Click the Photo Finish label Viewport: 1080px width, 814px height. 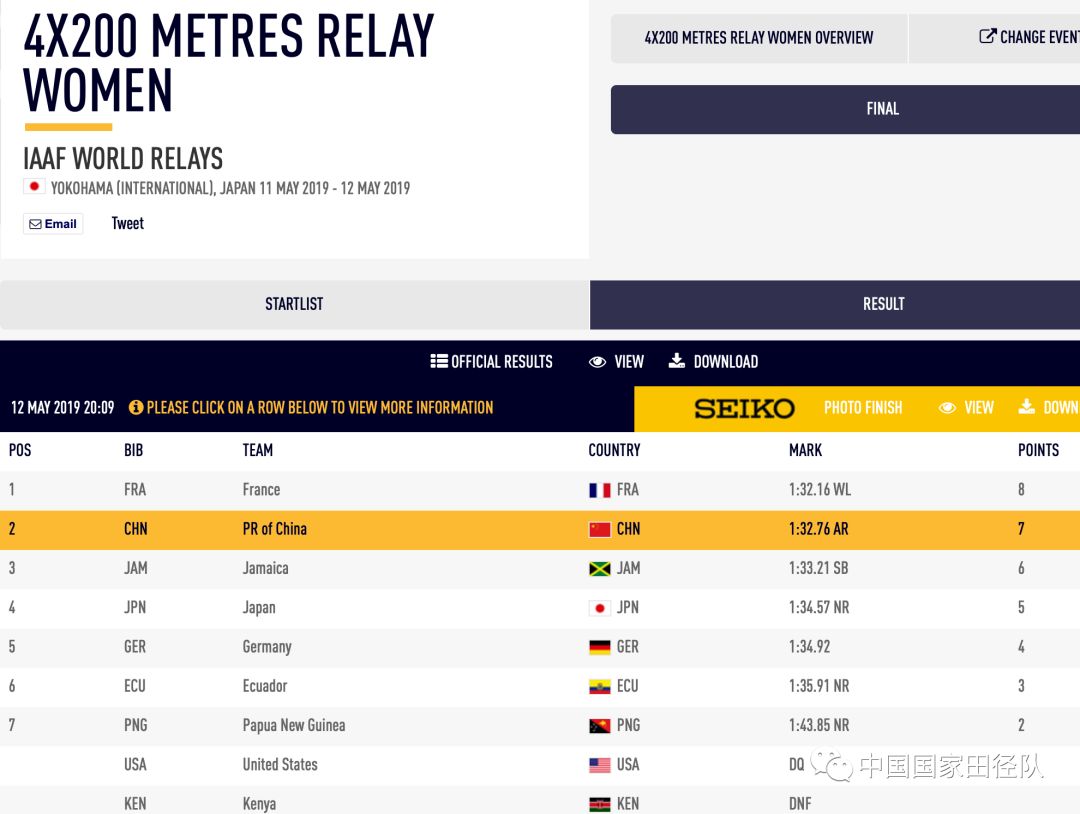point(863,408)
